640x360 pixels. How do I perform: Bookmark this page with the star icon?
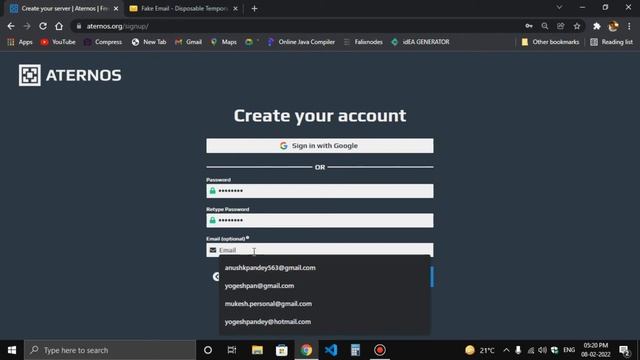tap(577, 26)
